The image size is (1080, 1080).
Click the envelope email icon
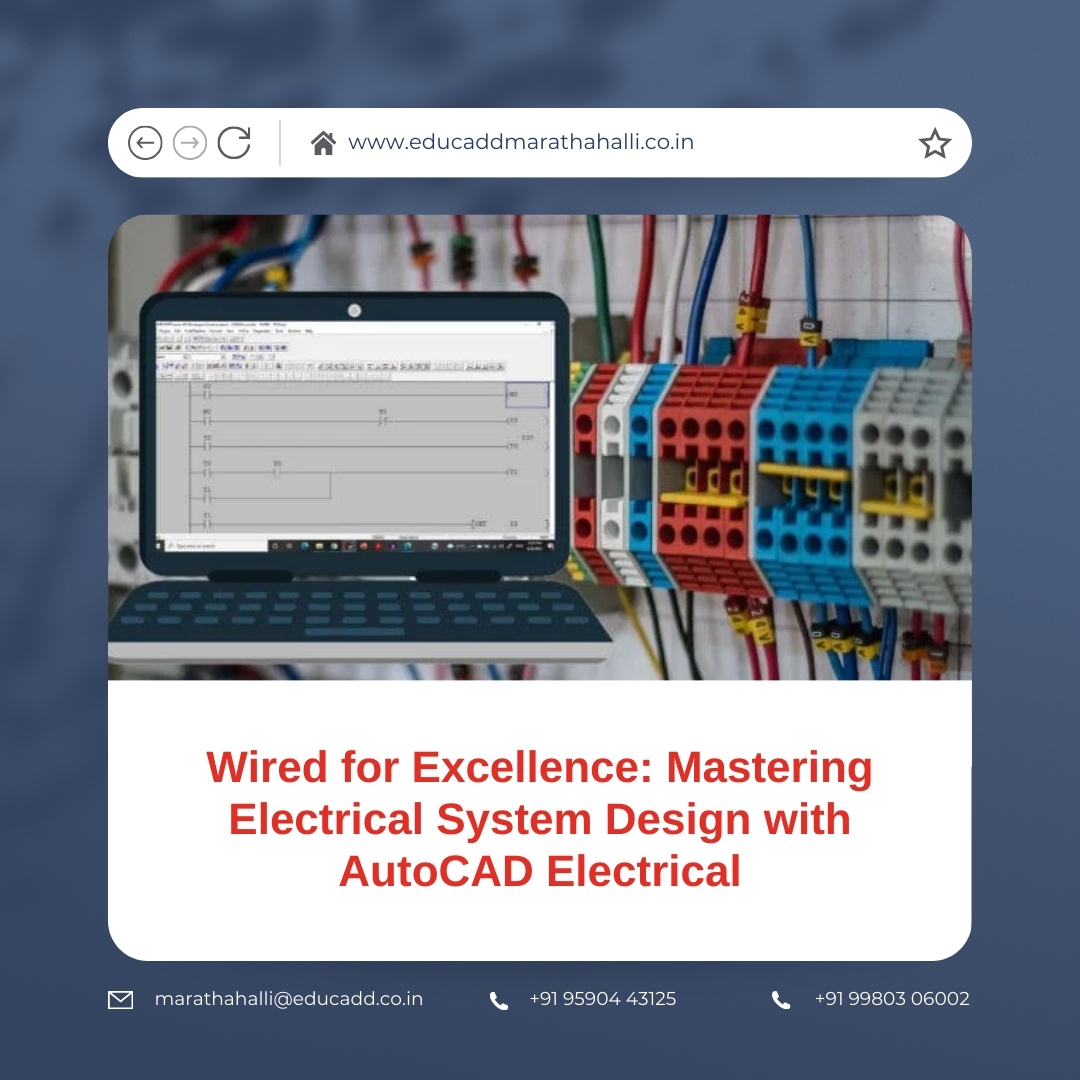tap(120, 1000)
